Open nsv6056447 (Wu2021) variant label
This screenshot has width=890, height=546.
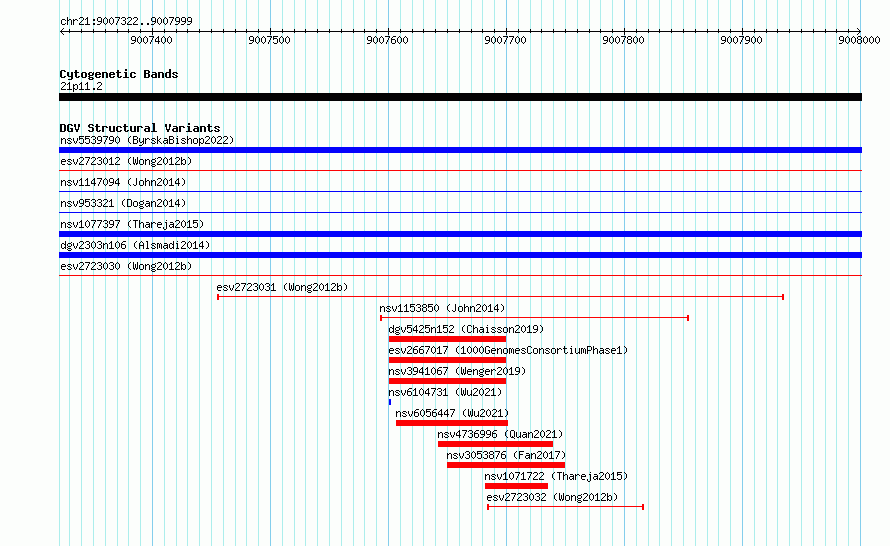coord(452,413)
